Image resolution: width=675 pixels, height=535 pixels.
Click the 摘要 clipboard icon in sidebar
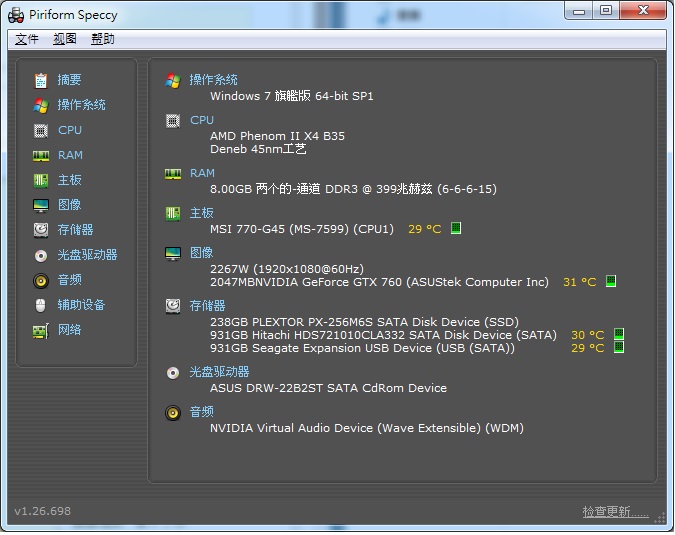(41, 80)
